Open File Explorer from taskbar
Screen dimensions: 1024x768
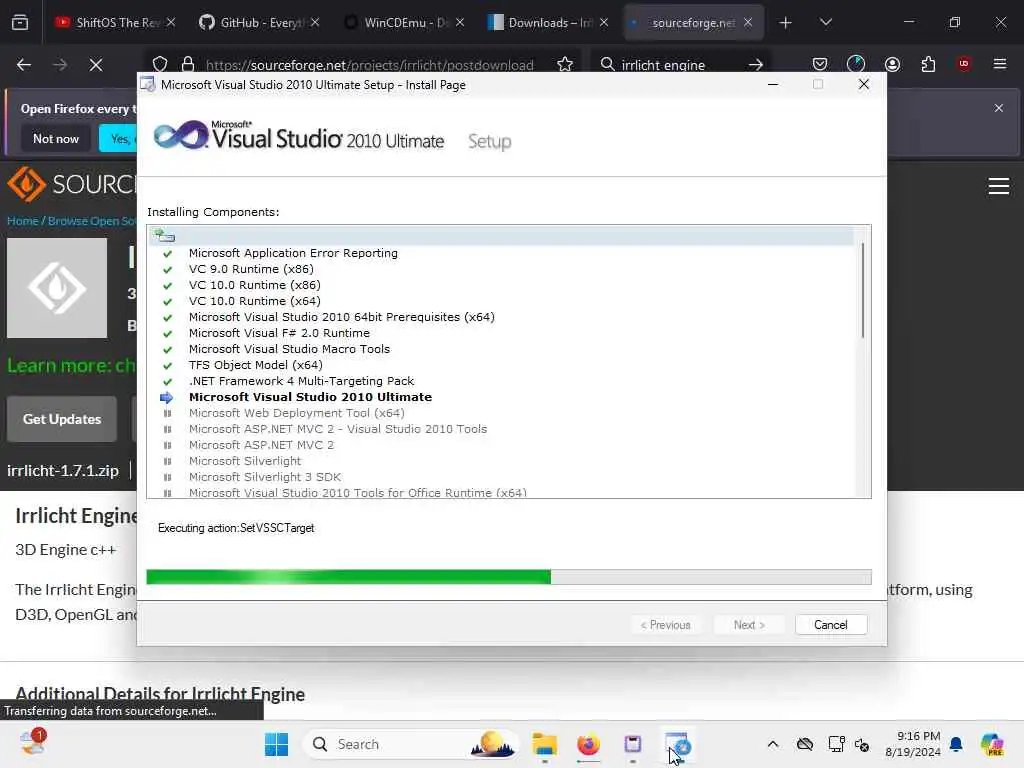544,744
